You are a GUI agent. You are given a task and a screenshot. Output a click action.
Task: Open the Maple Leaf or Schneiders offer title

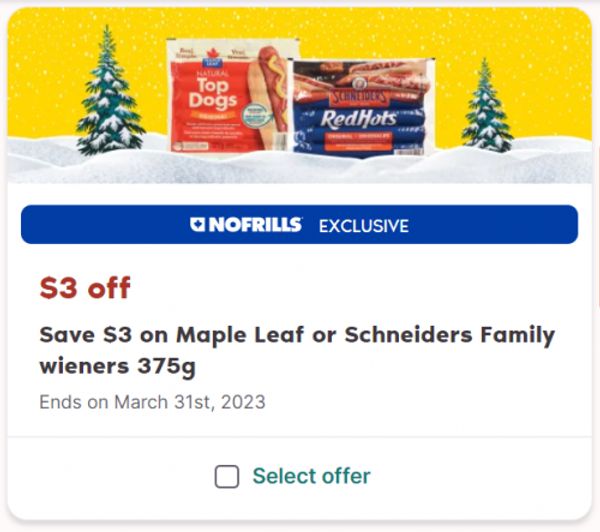297,350
